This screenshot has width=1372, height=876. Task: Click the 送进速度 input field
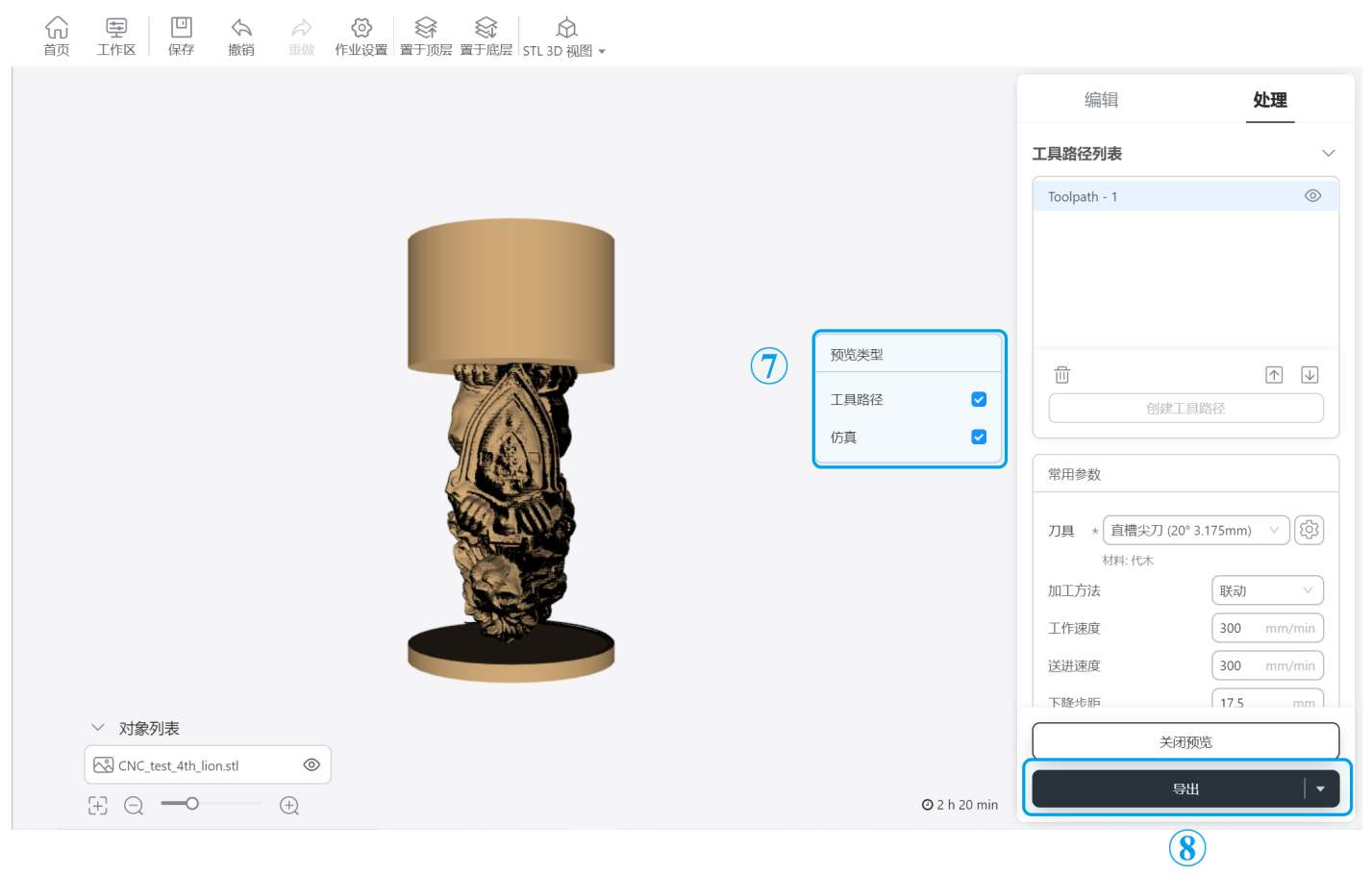pos(1267,665)
